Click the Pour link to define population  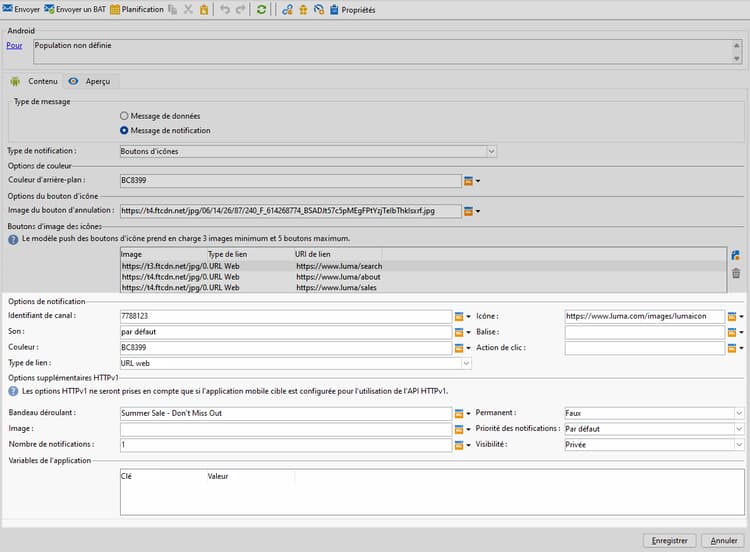tap(14, 45)
